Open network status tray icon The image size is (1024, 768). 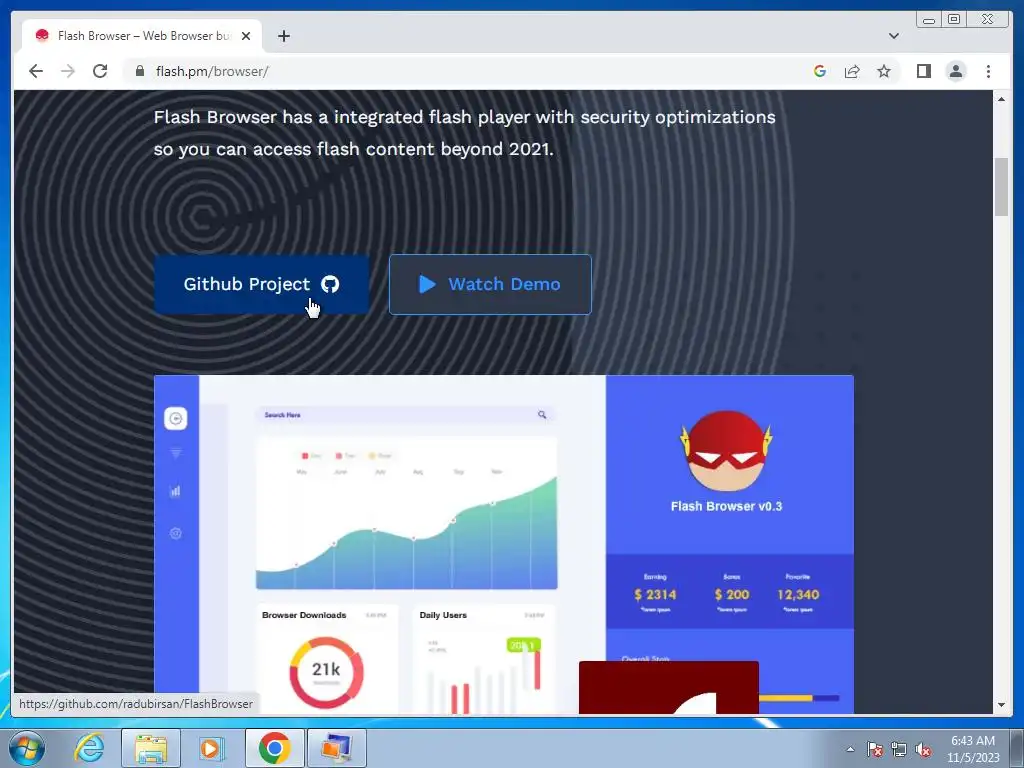click(899, 749)
